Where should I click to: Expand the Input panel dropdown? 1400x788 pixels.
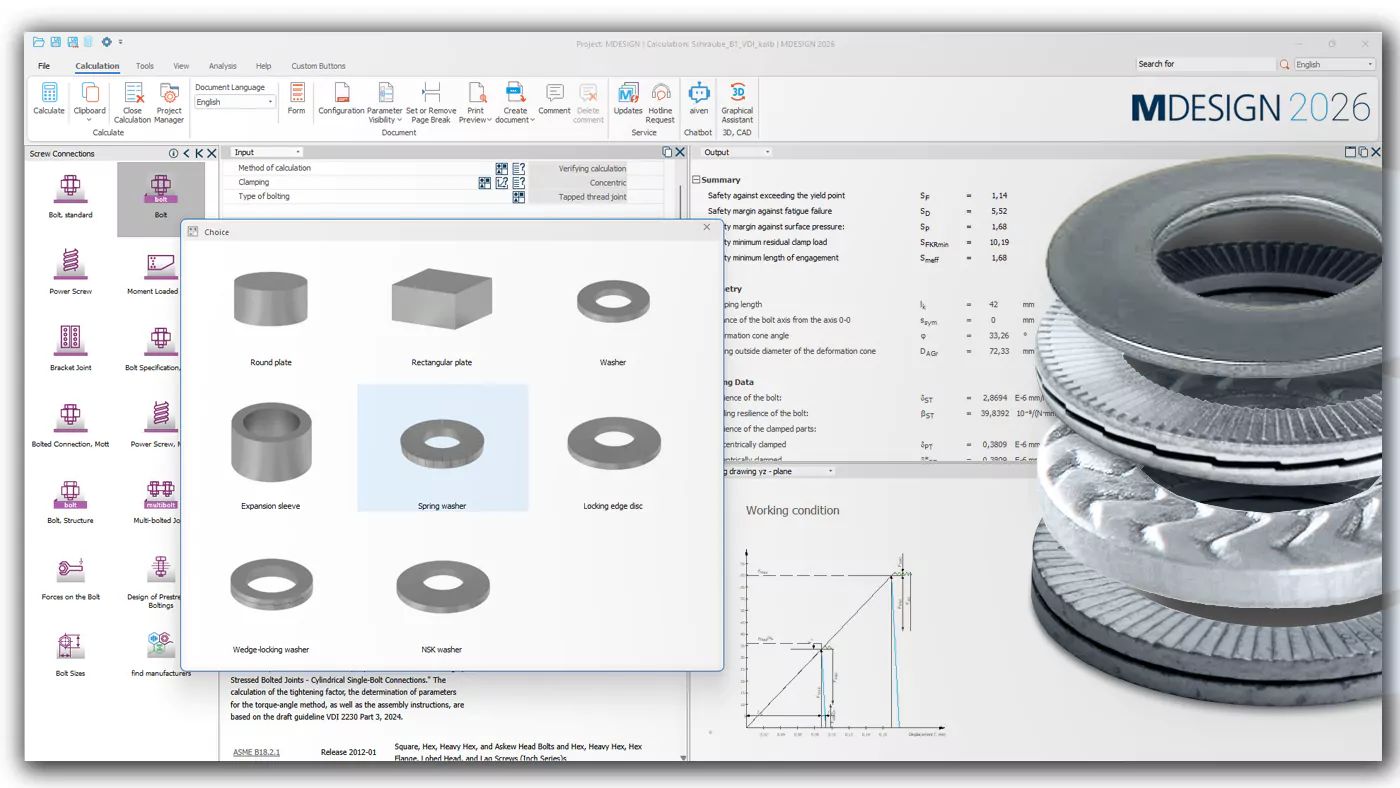tap(266, 153)
